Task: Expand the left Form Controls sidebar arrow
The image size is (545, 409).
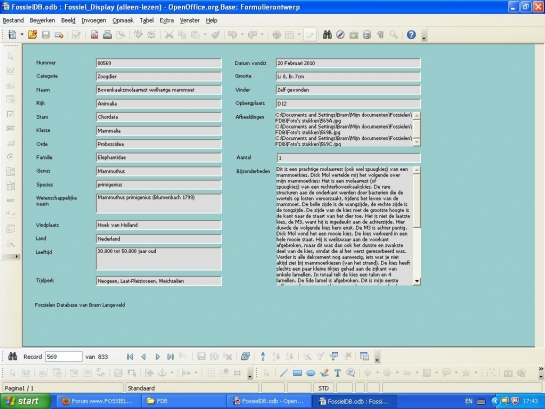Action: click(x=16, y=256)
